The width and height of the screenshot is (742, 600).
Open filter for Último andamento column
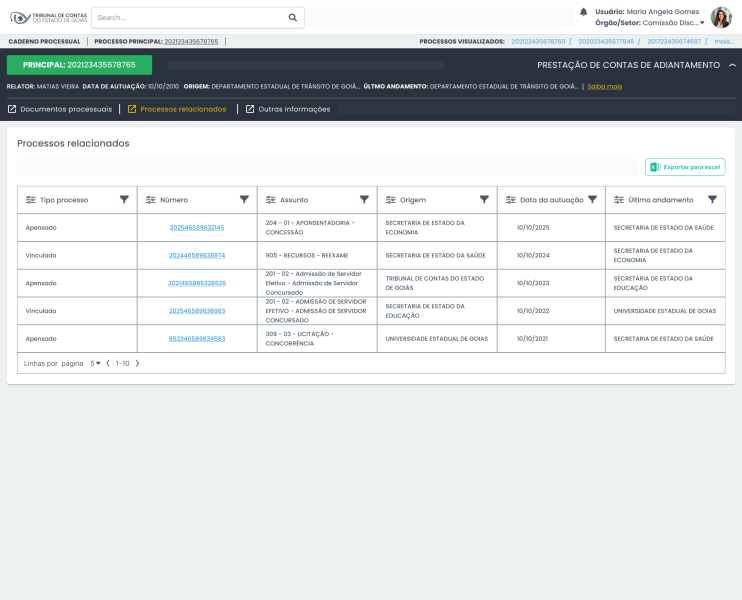coord(712,200)
